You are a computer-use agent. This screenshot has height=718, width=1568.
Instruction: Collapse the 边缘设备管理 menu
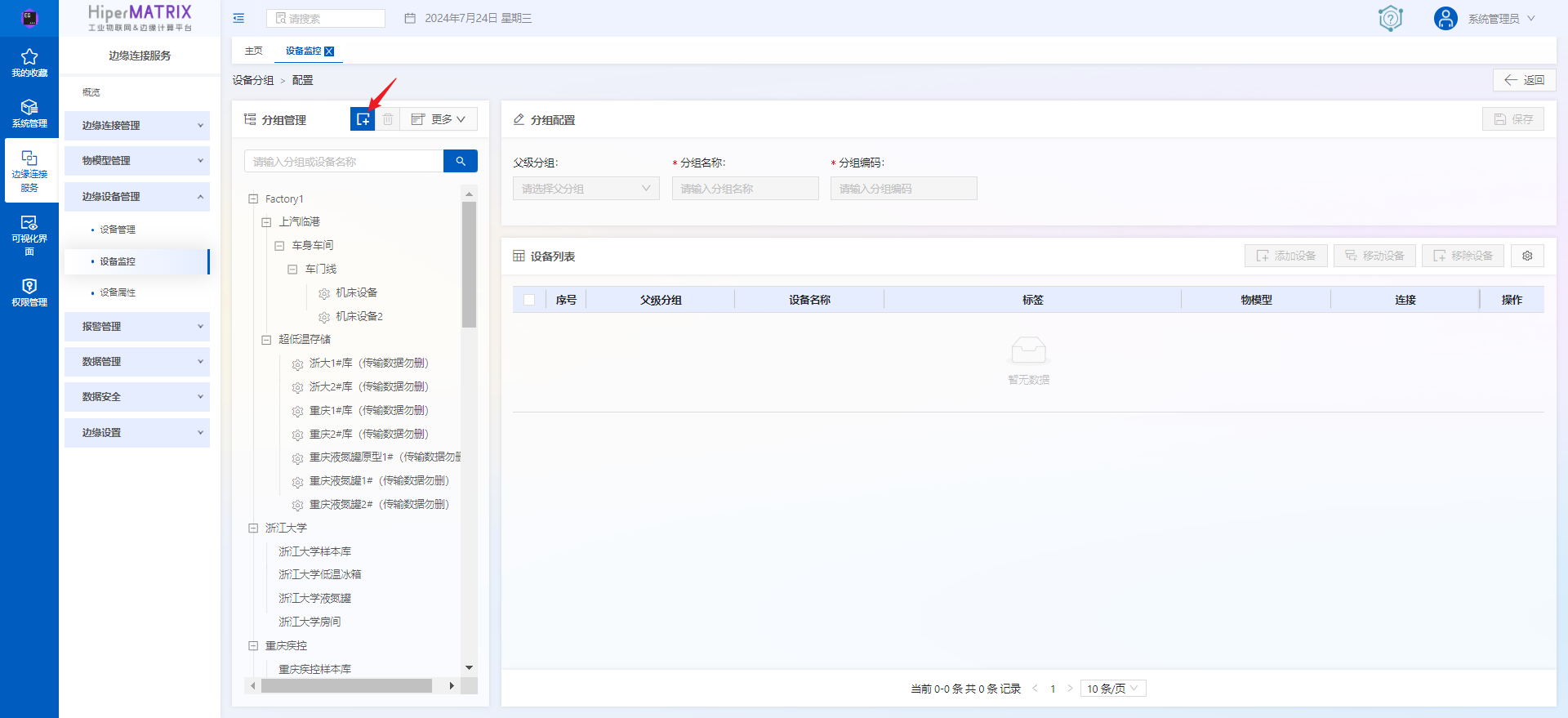tap(137, 197)
